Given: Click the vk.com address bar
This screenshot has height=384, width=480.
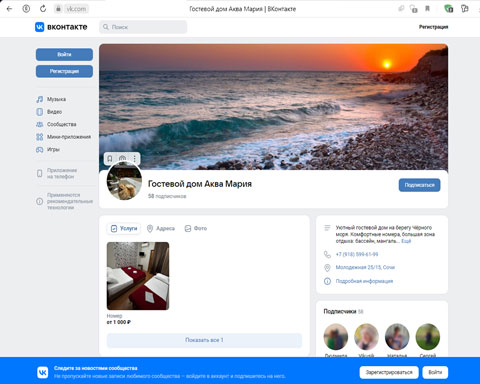Looking at the screenshot, I should coord(76,9).
